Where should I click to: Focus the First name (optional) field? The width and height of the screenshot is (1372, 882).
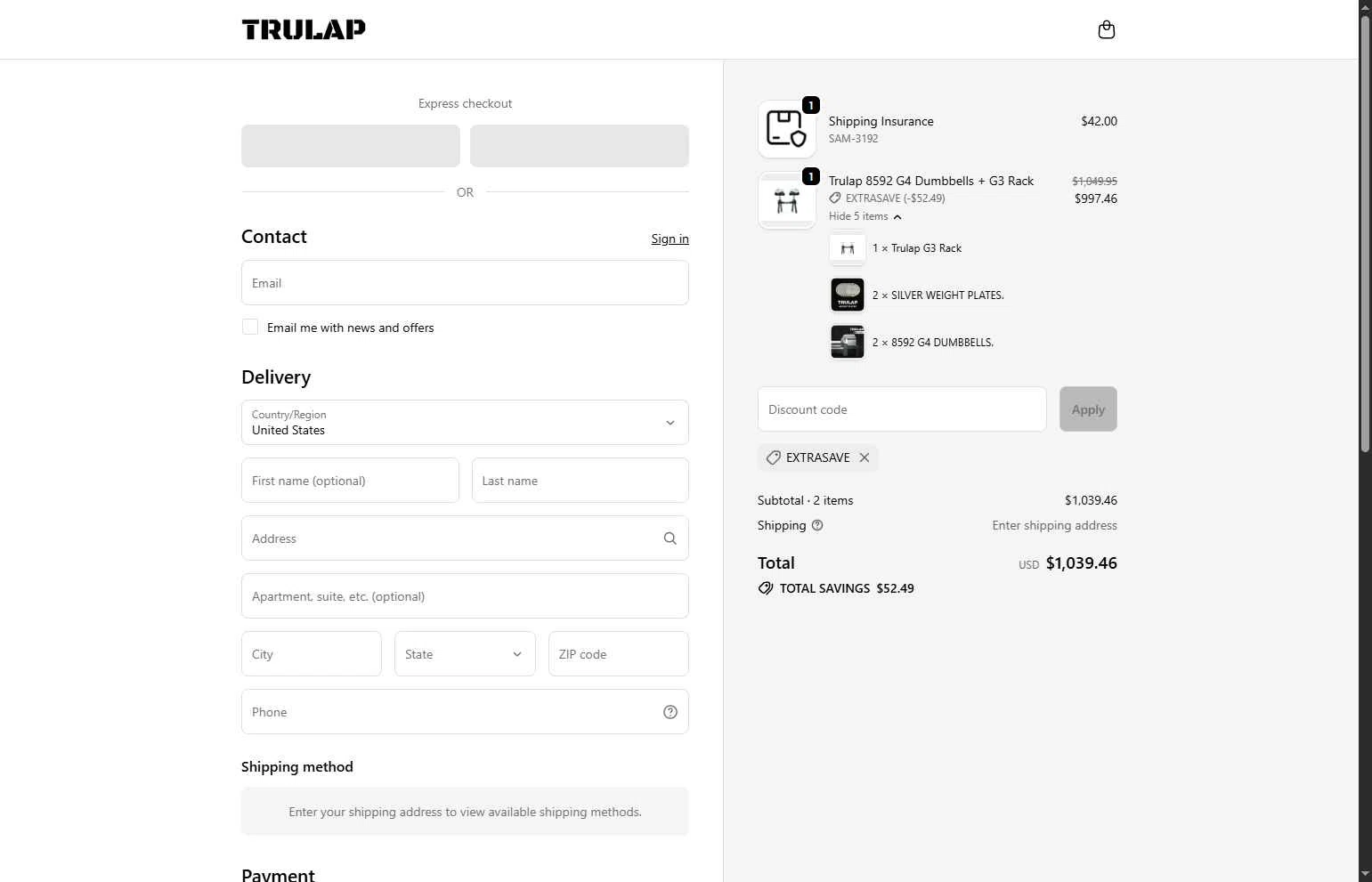point(350,481)
